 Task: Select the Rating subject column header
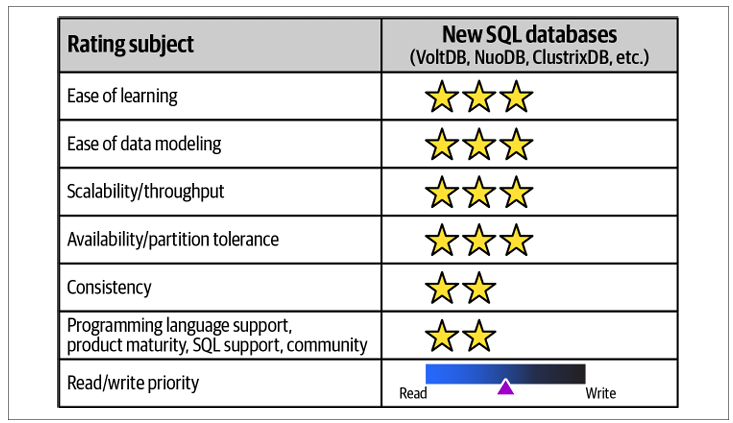point(131,45)
